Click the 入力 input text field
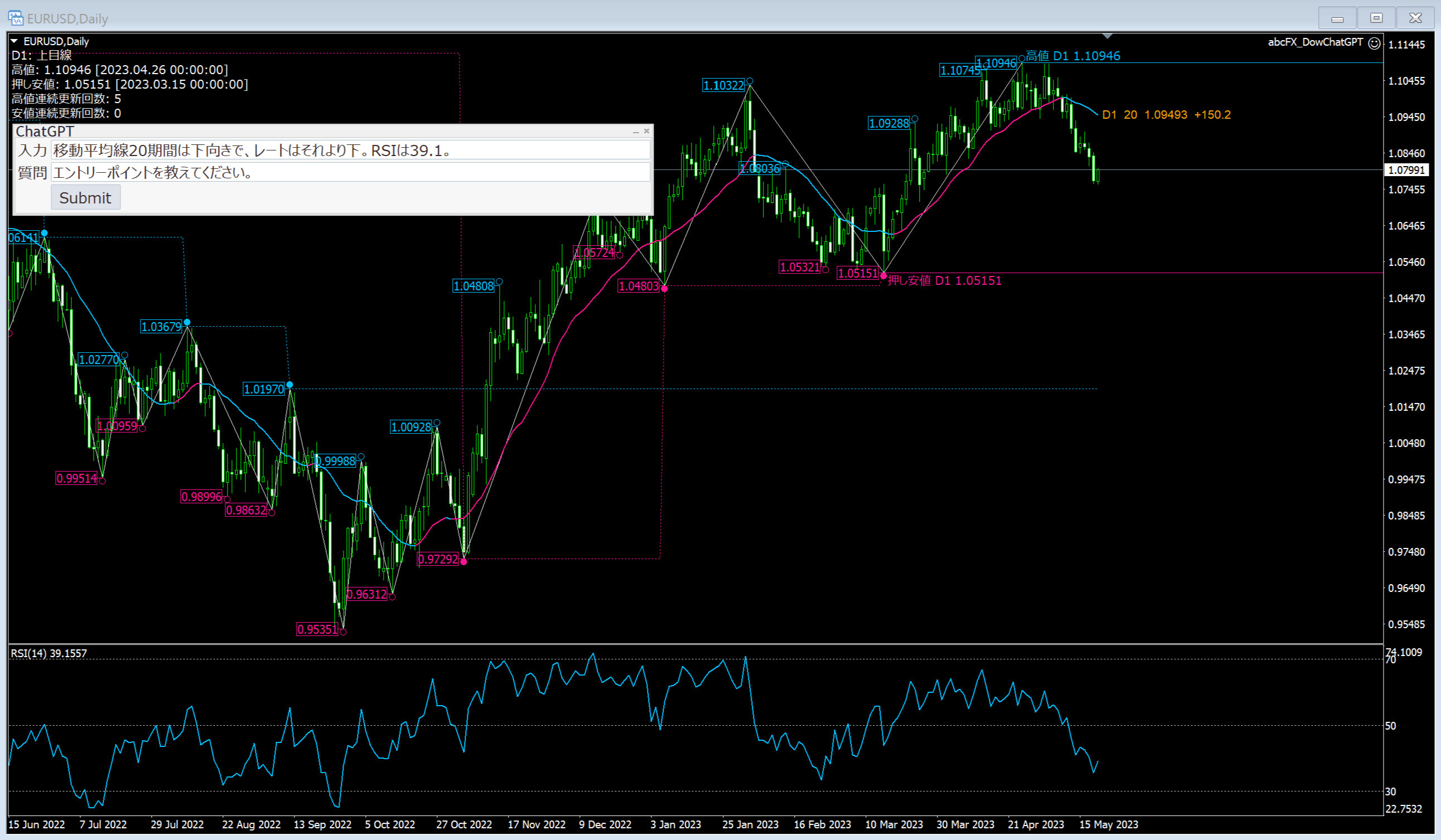 click(x=350, y=150)
